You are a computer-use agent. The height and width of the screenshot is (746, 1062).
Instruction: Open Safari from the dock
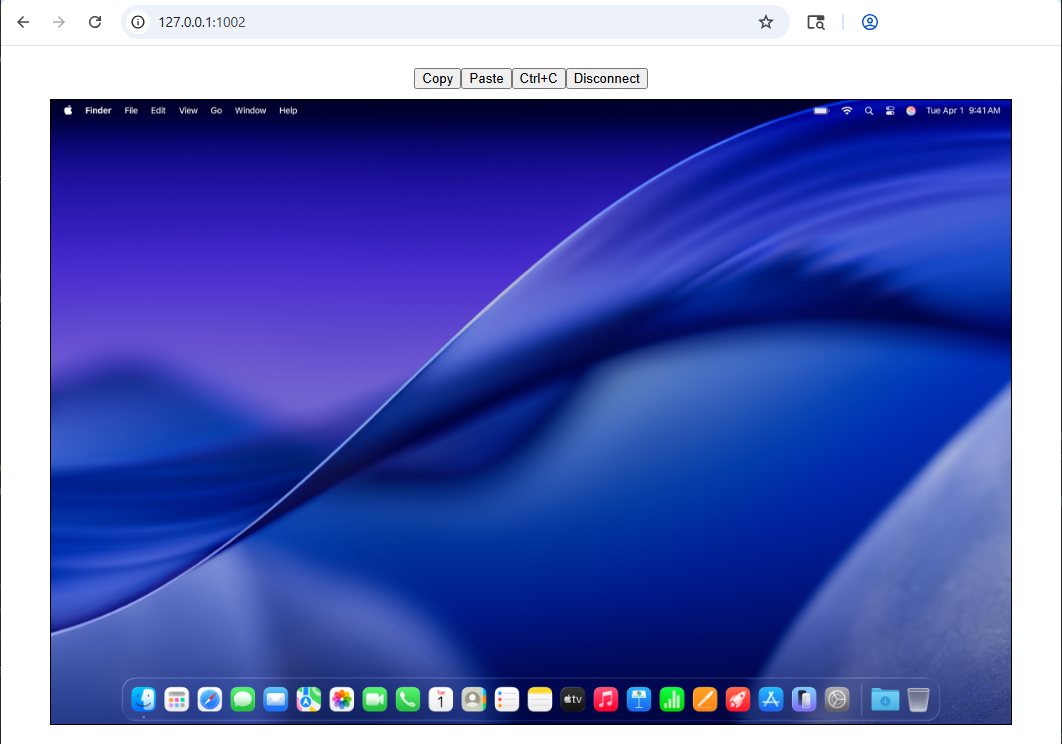pyautogui.click(x=209, y=699)
